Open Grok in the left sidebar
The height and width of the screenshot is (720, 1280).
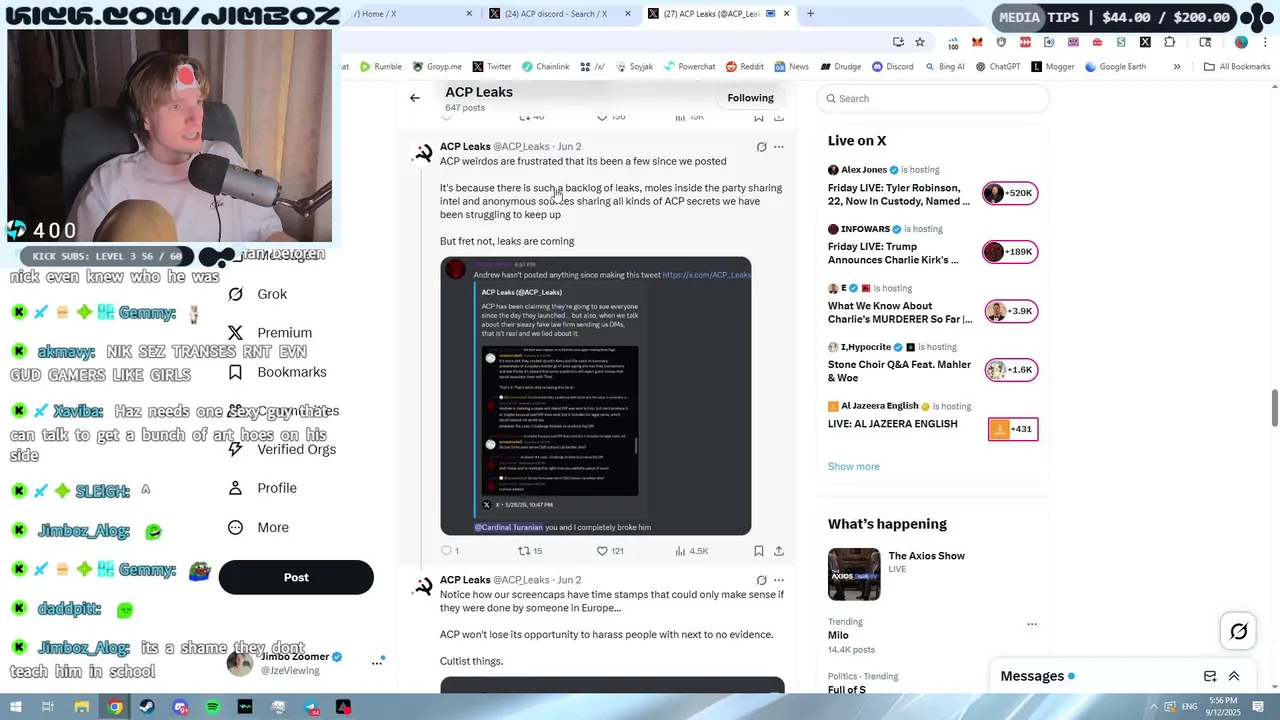[258, 294]
